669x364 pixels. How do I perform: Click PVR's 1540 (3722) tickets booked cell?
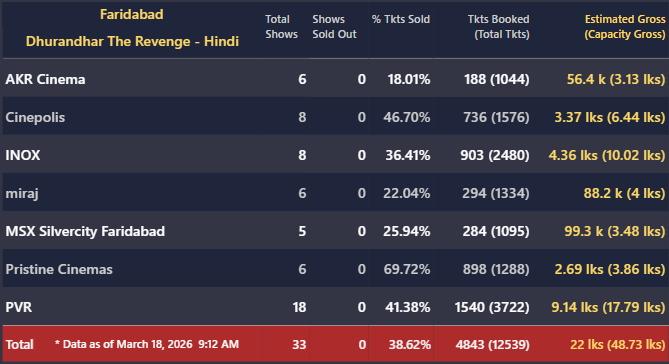pyautogui.click(x=492, y=307)
